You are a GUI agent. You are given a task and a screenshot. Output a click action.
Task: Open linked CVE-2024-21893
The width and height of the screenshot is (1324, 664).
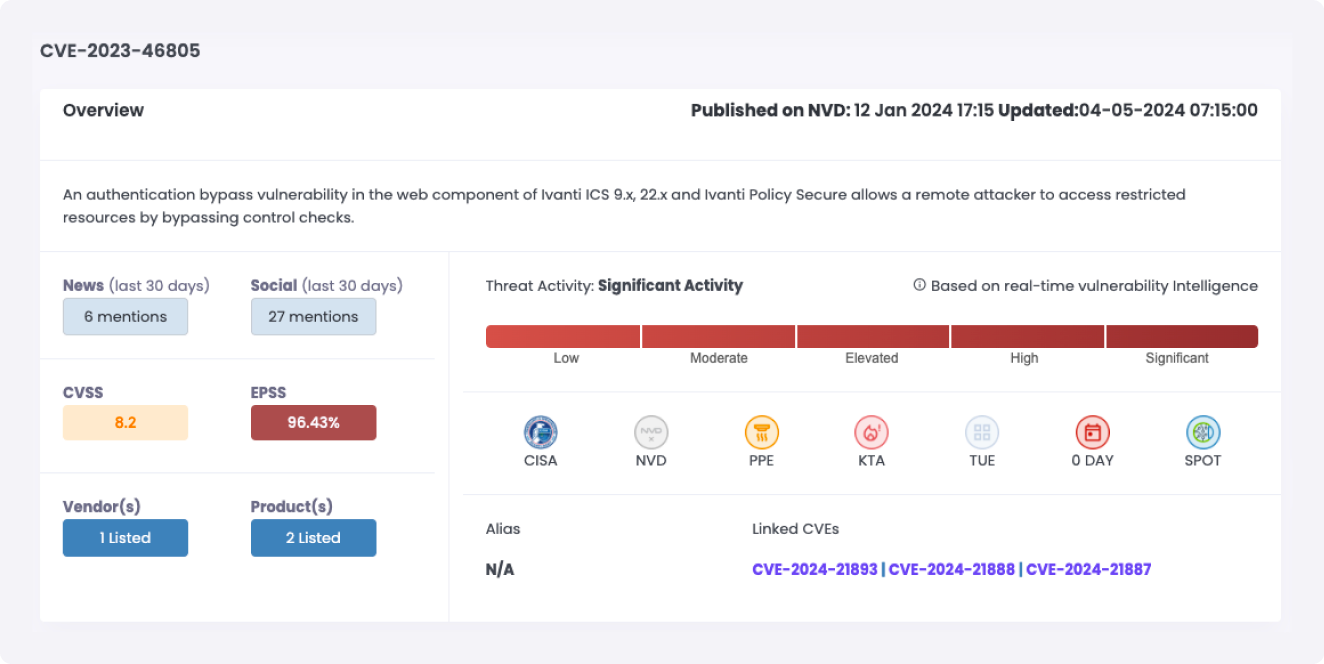814,569
